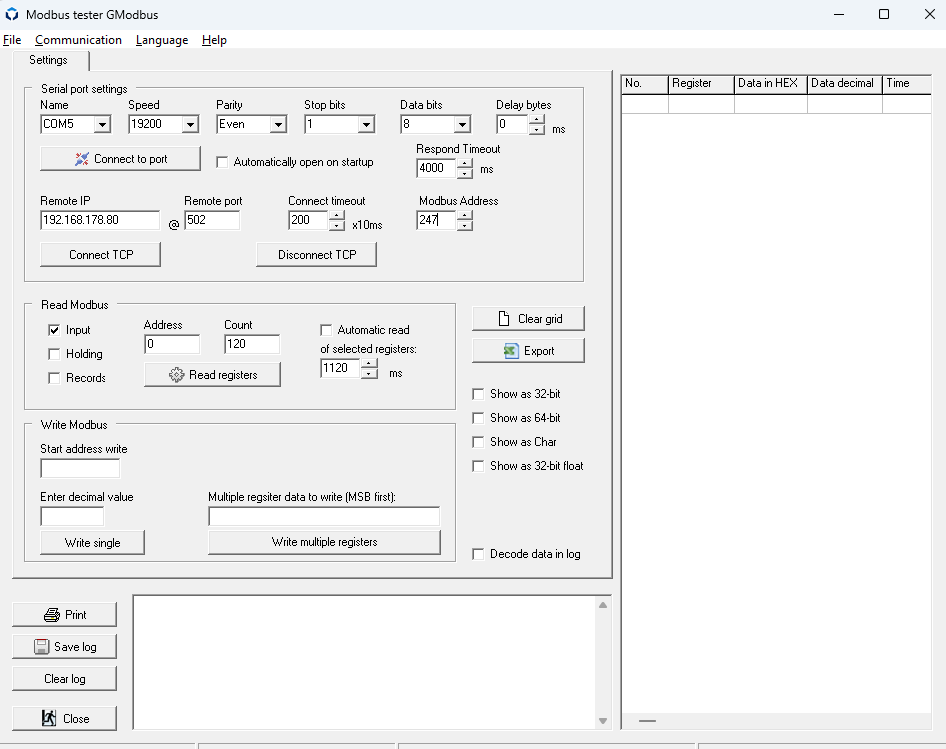
Task: Click the floppy disk Save log icon
Action: tap(42, 647)
